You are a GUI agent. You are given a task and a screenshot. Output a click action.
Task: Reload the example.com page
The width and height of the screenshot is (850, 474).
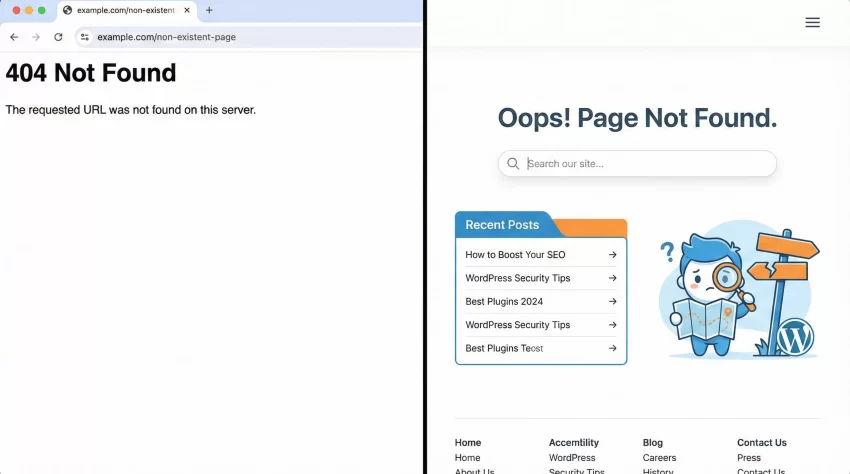[x=58, y=37]
